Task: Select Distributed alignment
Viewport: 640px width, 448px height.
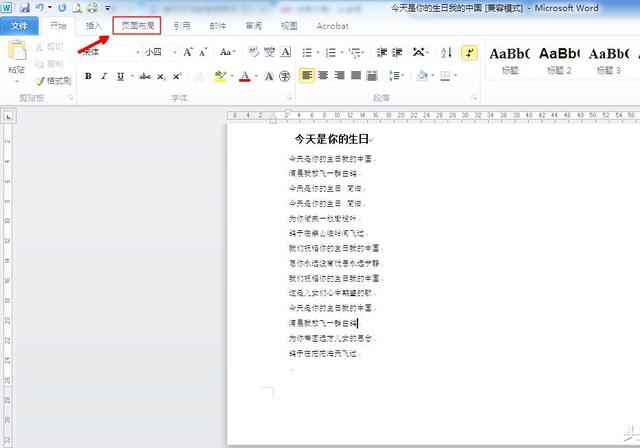Action: (x=372, y=75)
